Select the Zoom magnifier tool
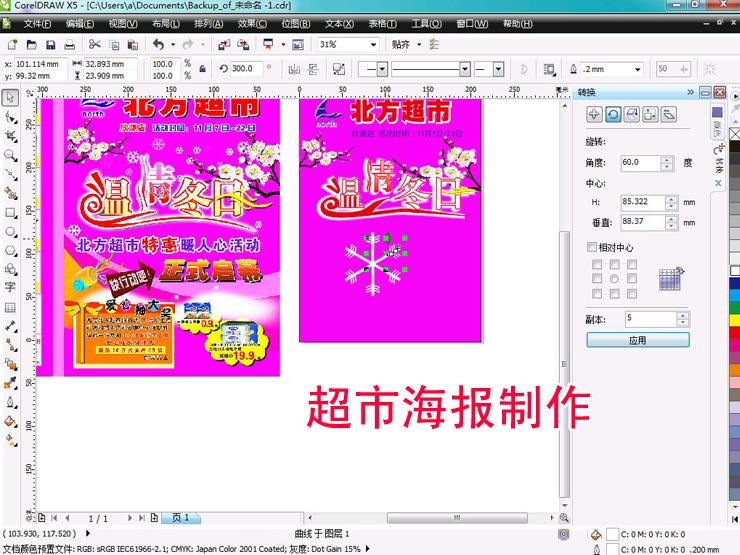740x555 pixels. pos(10,155)
